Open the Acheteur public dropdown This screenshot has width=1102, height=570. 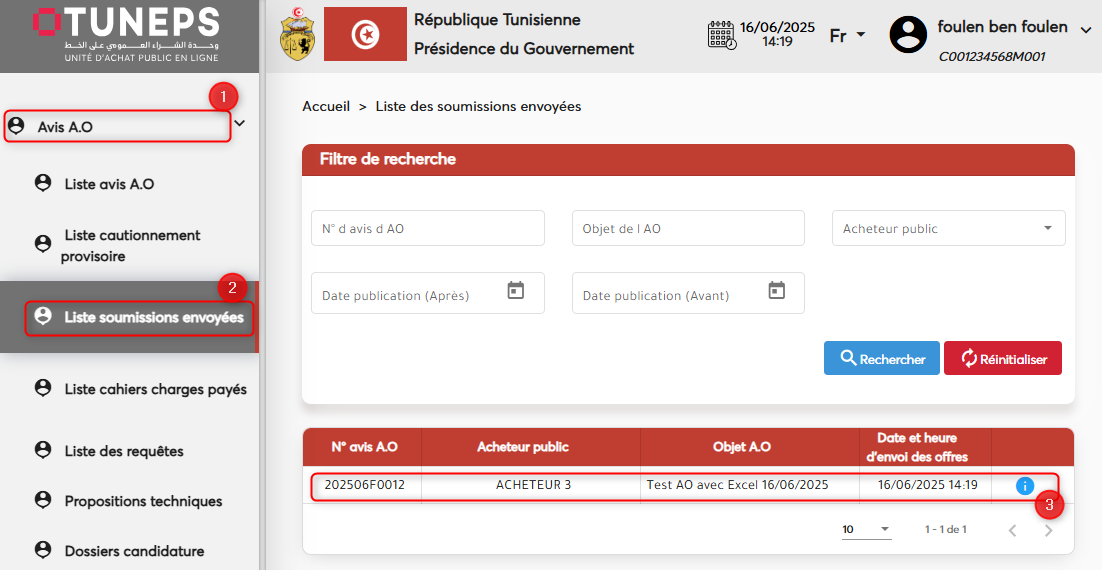948,228
